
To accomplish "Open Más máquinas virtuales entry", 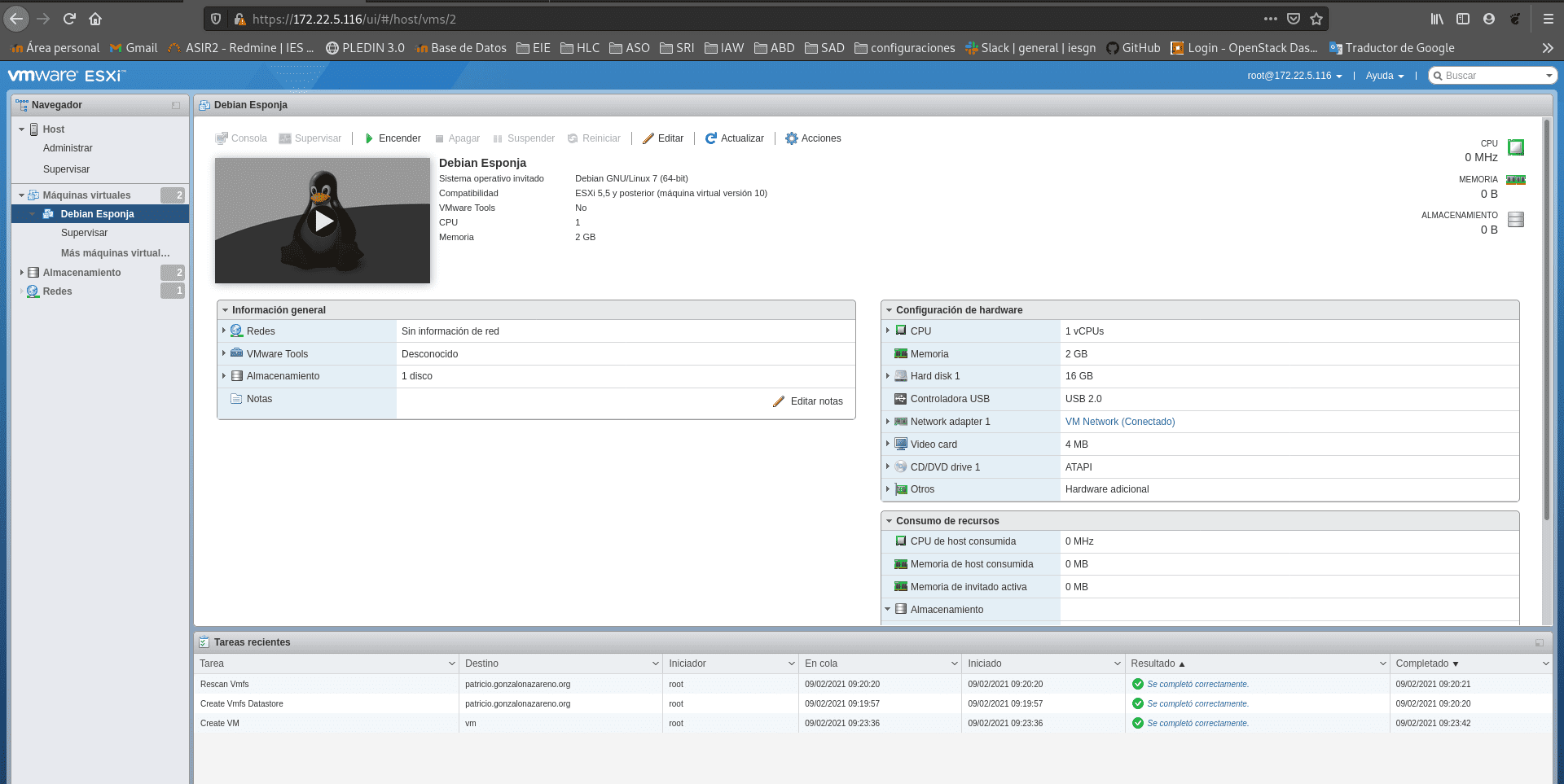I will click(115, 253).
